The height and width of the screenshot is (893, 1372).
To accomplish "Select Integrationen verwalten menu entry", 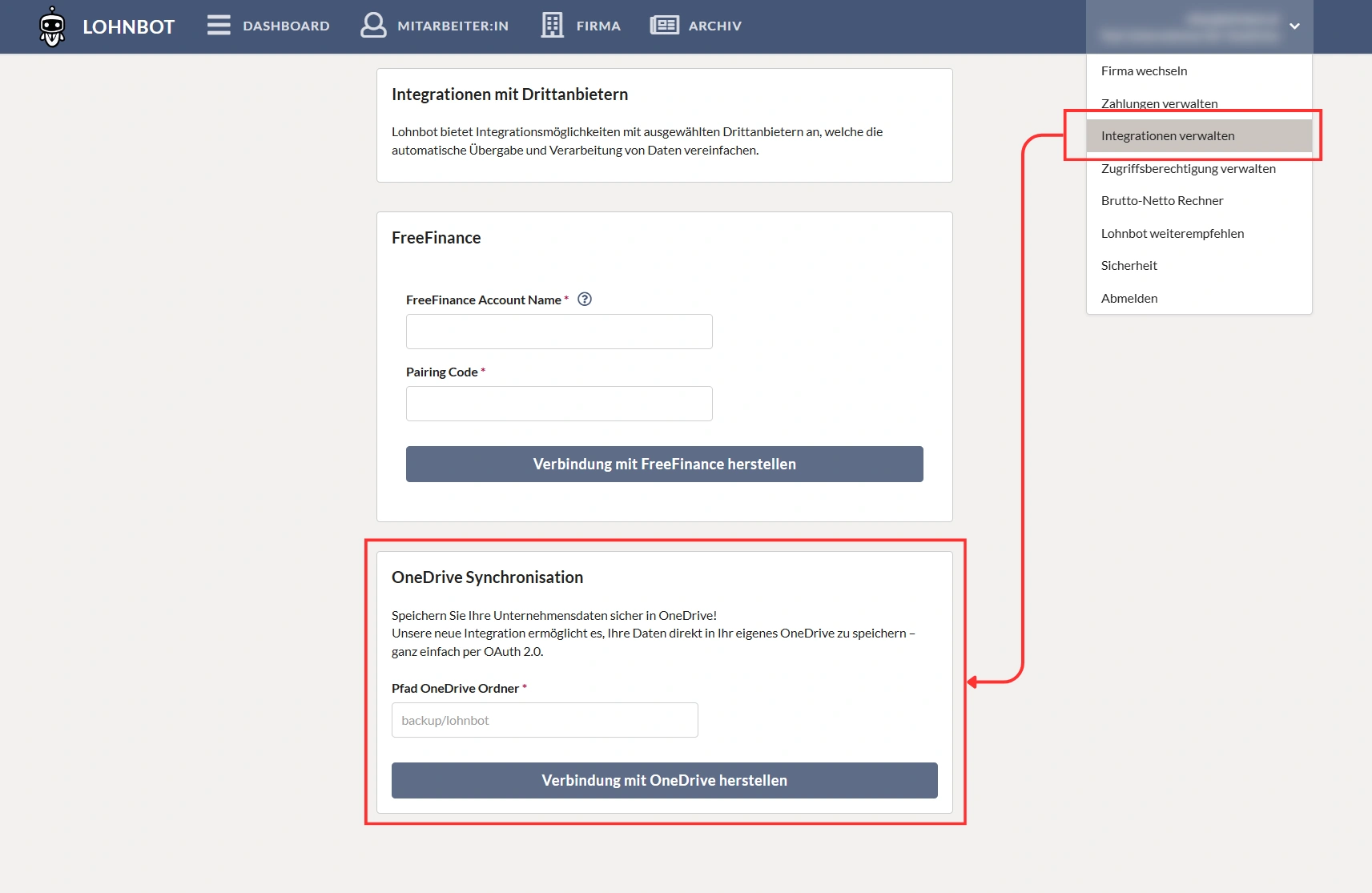I will (1167, 136).
